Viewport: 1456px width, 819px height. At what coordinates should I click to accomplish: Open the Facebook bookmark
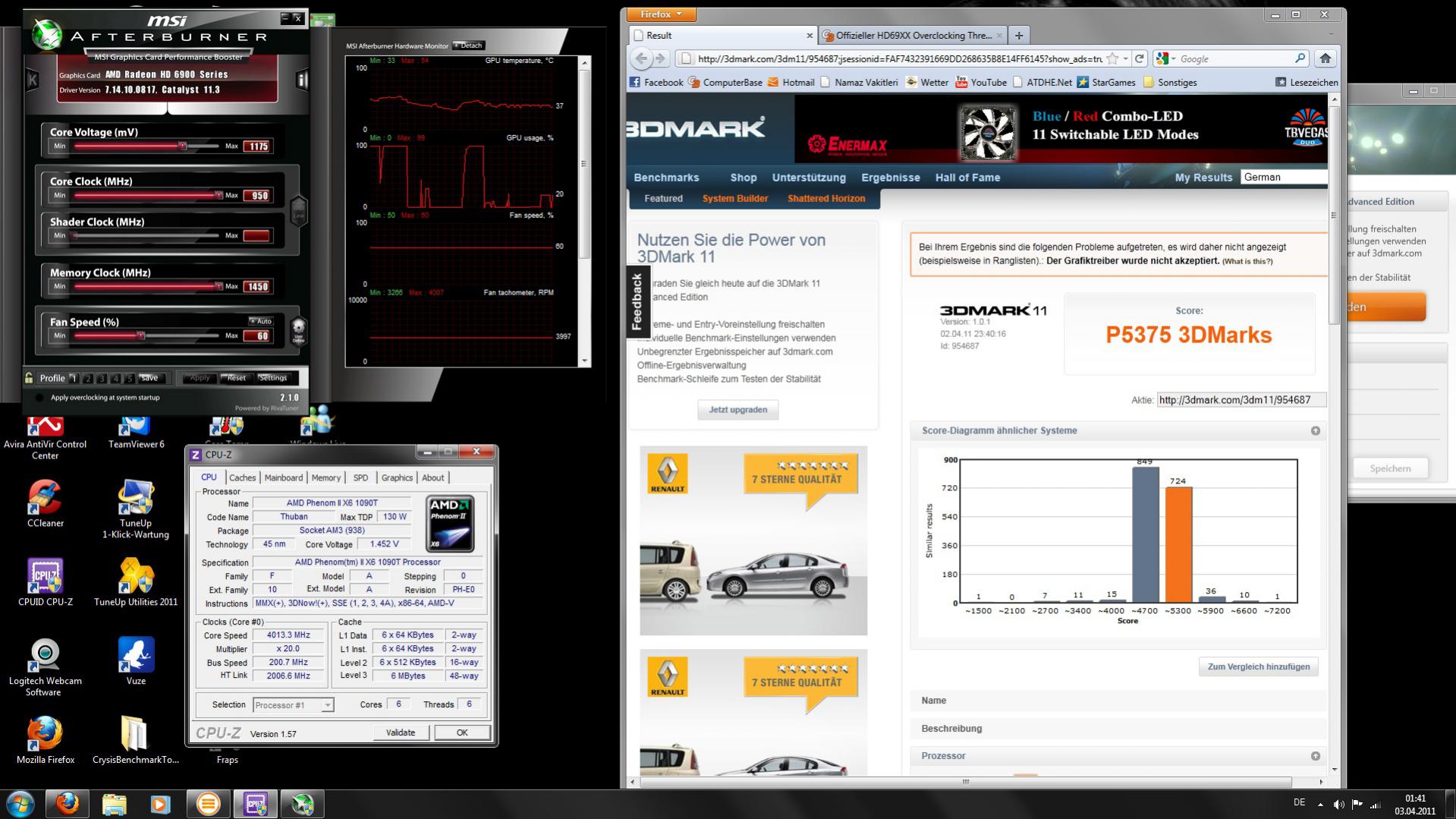pyautogui.click(x=656, y=82)
